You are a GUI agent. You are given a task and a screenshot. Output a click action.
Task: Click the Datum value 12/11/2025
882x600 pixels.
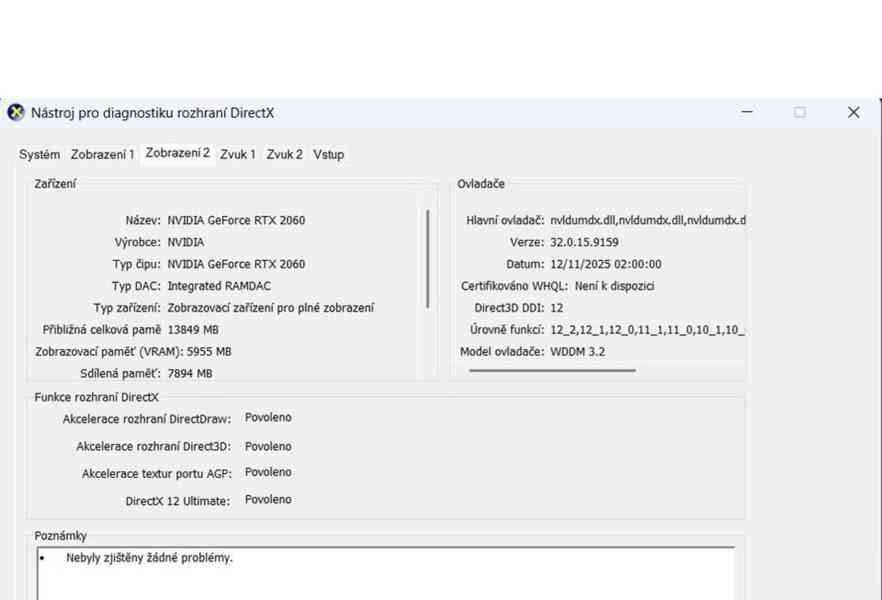click(605, 264)
